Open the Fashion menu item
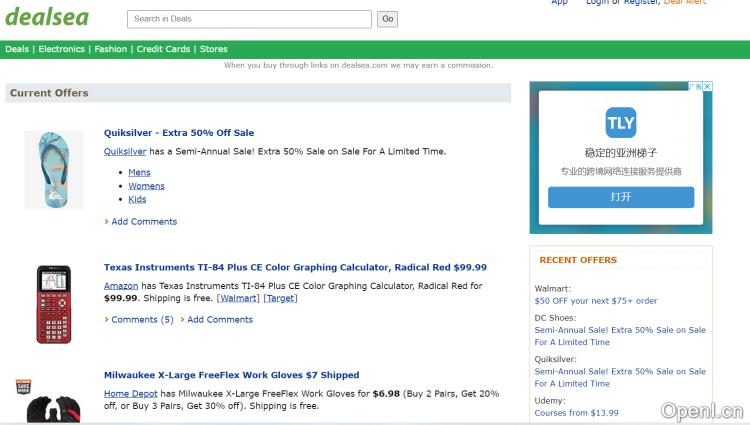750x425 pixels. (x=110, y=49)
